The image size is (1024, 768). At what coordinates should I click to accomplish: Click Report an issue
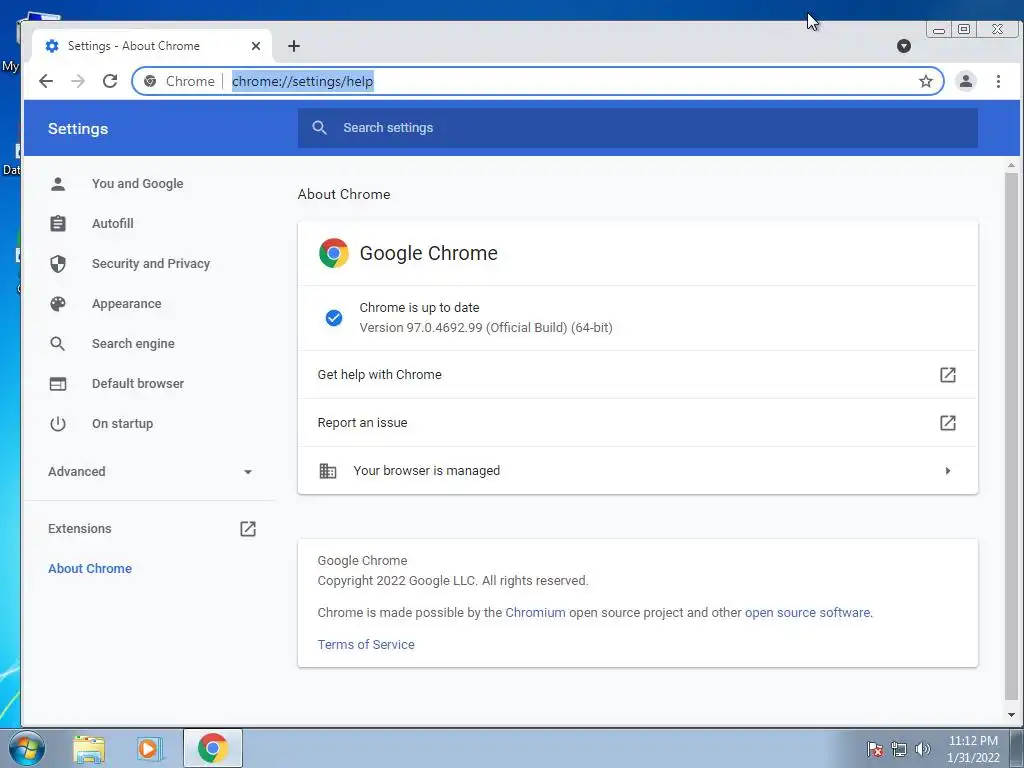[x=637, y=423]
